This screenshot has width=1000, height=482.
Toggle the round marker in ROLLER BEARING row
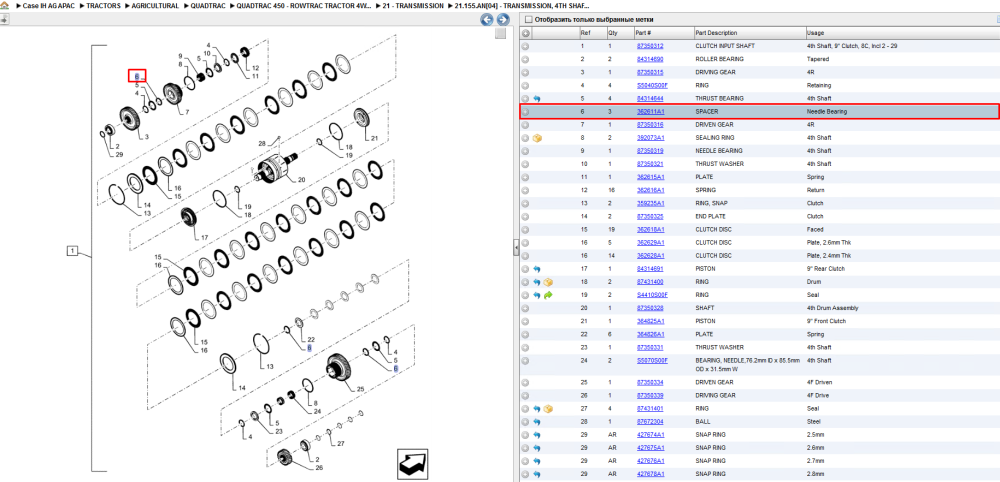coord(526,59)
